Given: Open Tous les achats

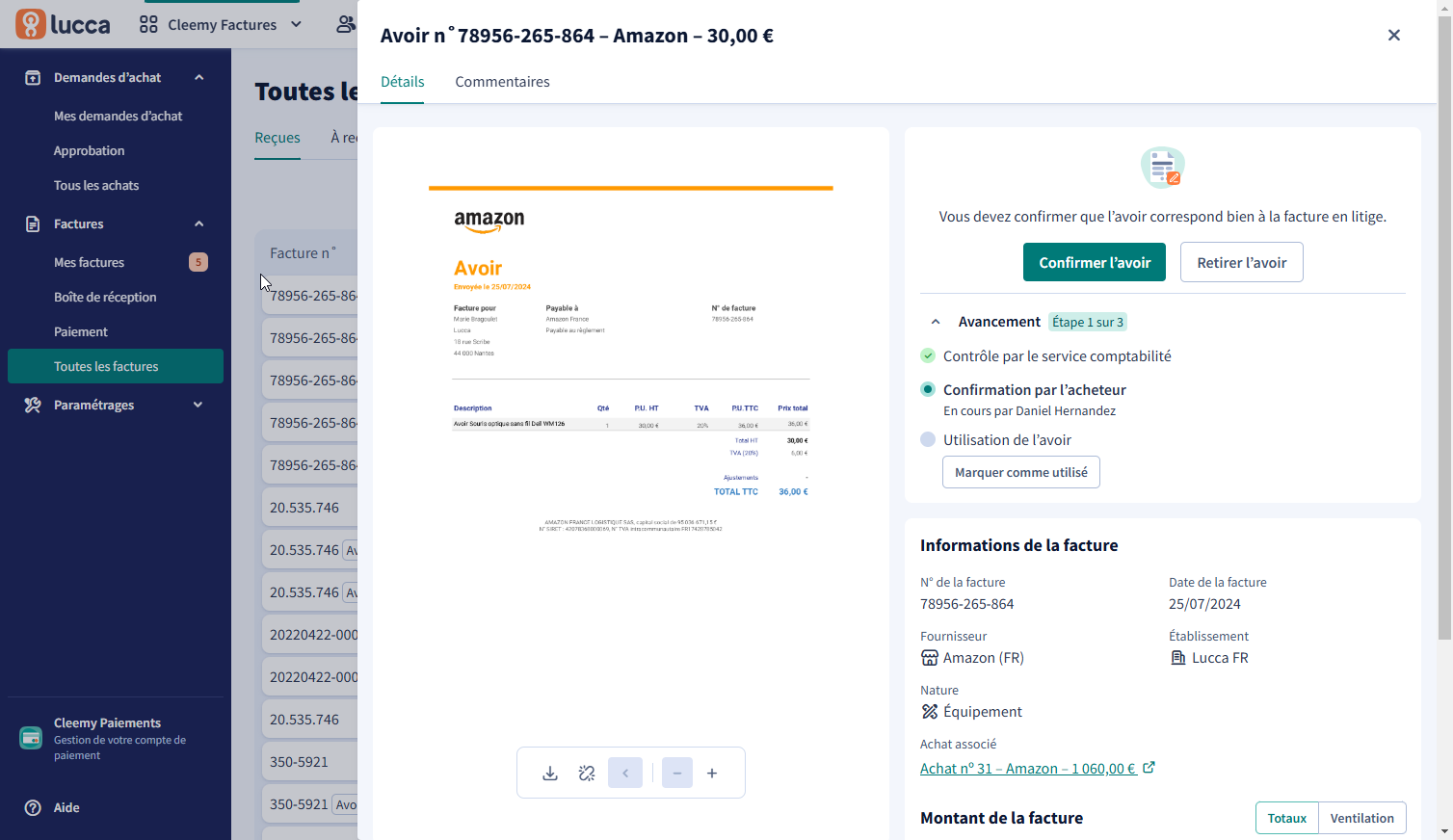Looking at the screenshot, I should pyautogui.click(x=96, y=185).
